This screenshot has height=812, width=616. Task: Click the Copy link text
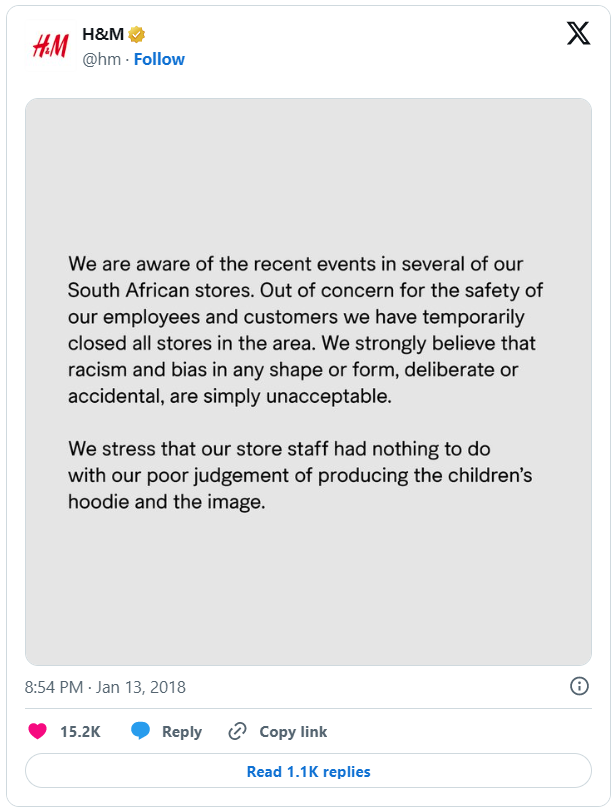point(293,731)
